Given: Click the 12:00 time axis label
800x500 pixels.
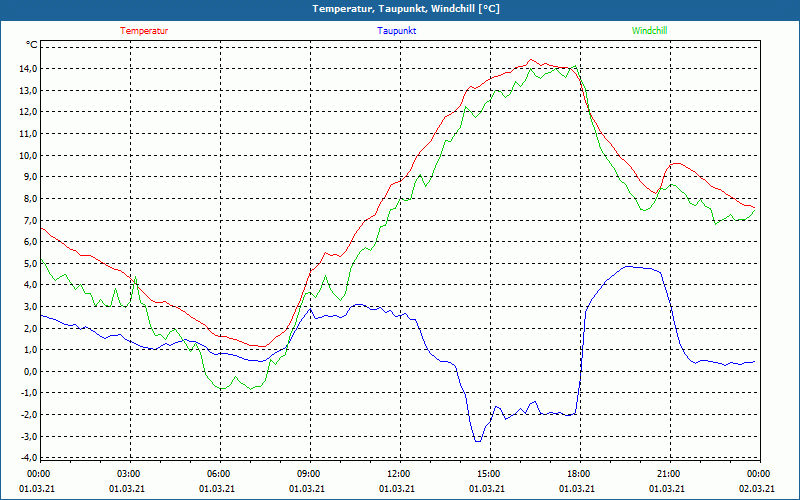Looking at the screenshot, I should click(399, 474).
